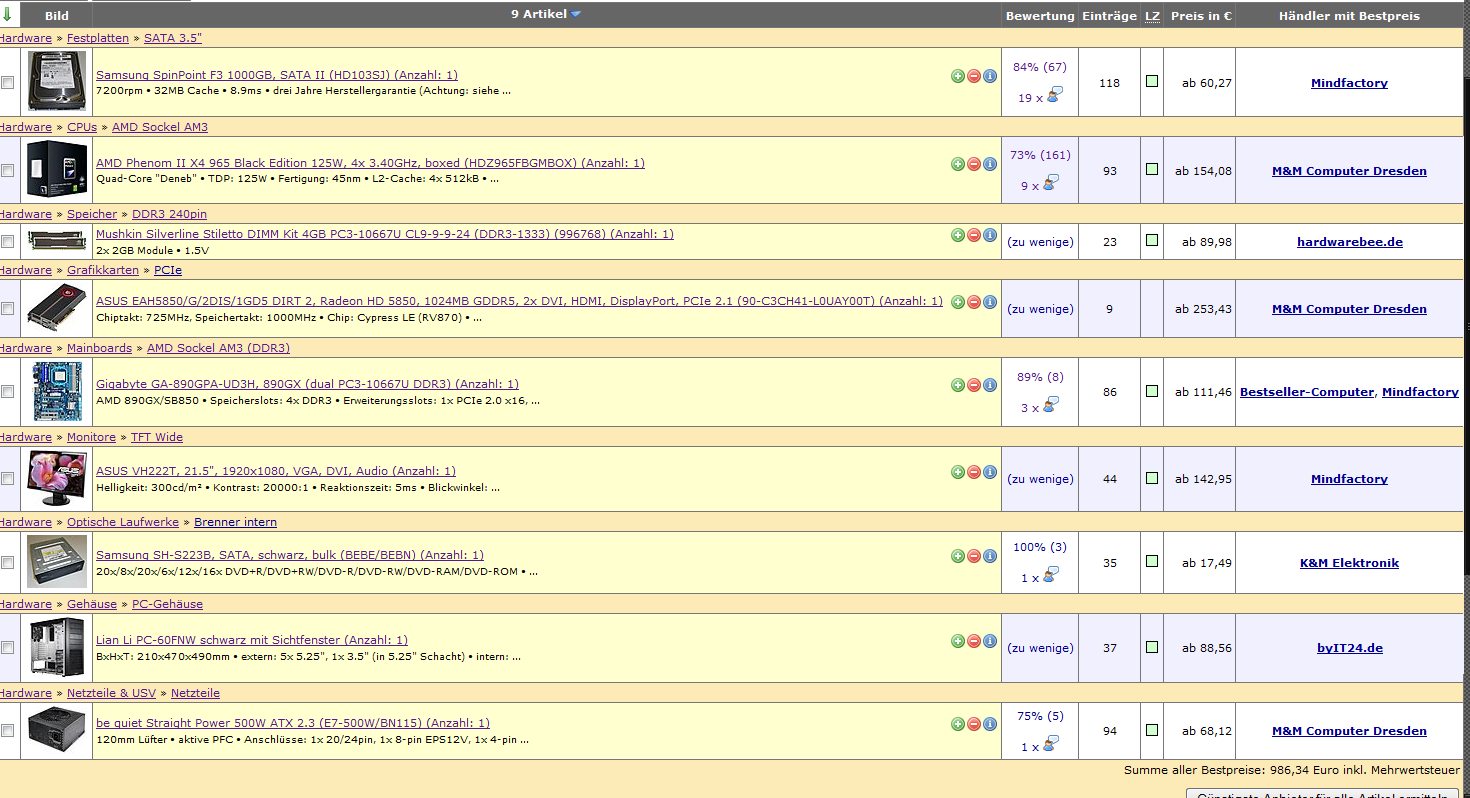This screenshot has width=1470, height=798.
Task: Open K&M Elektronik merchant link
Action: [1349, 563]
